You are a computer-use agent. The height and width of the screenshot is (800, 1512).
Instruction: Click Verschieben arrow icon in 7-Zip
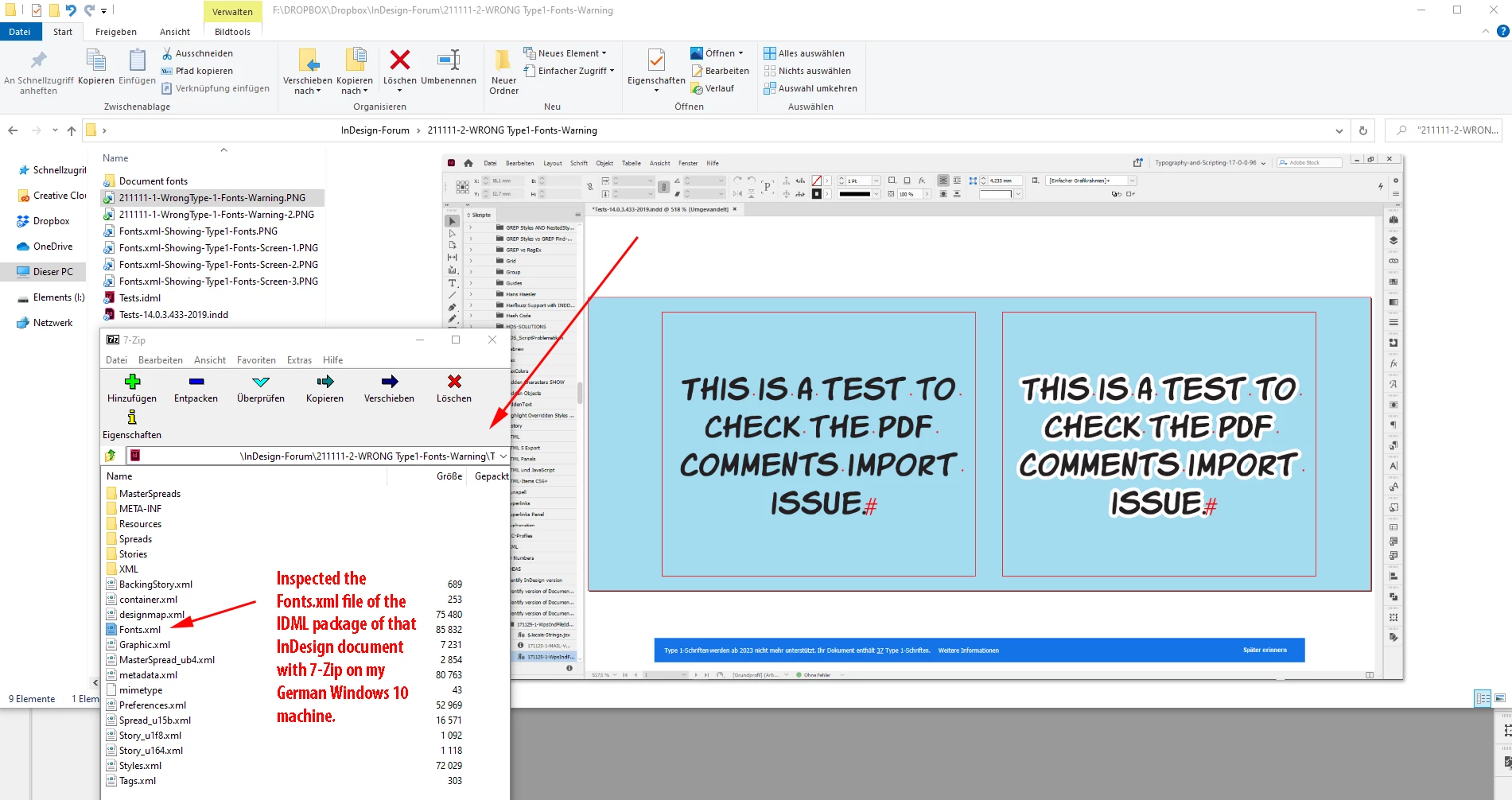pos(389,382)
